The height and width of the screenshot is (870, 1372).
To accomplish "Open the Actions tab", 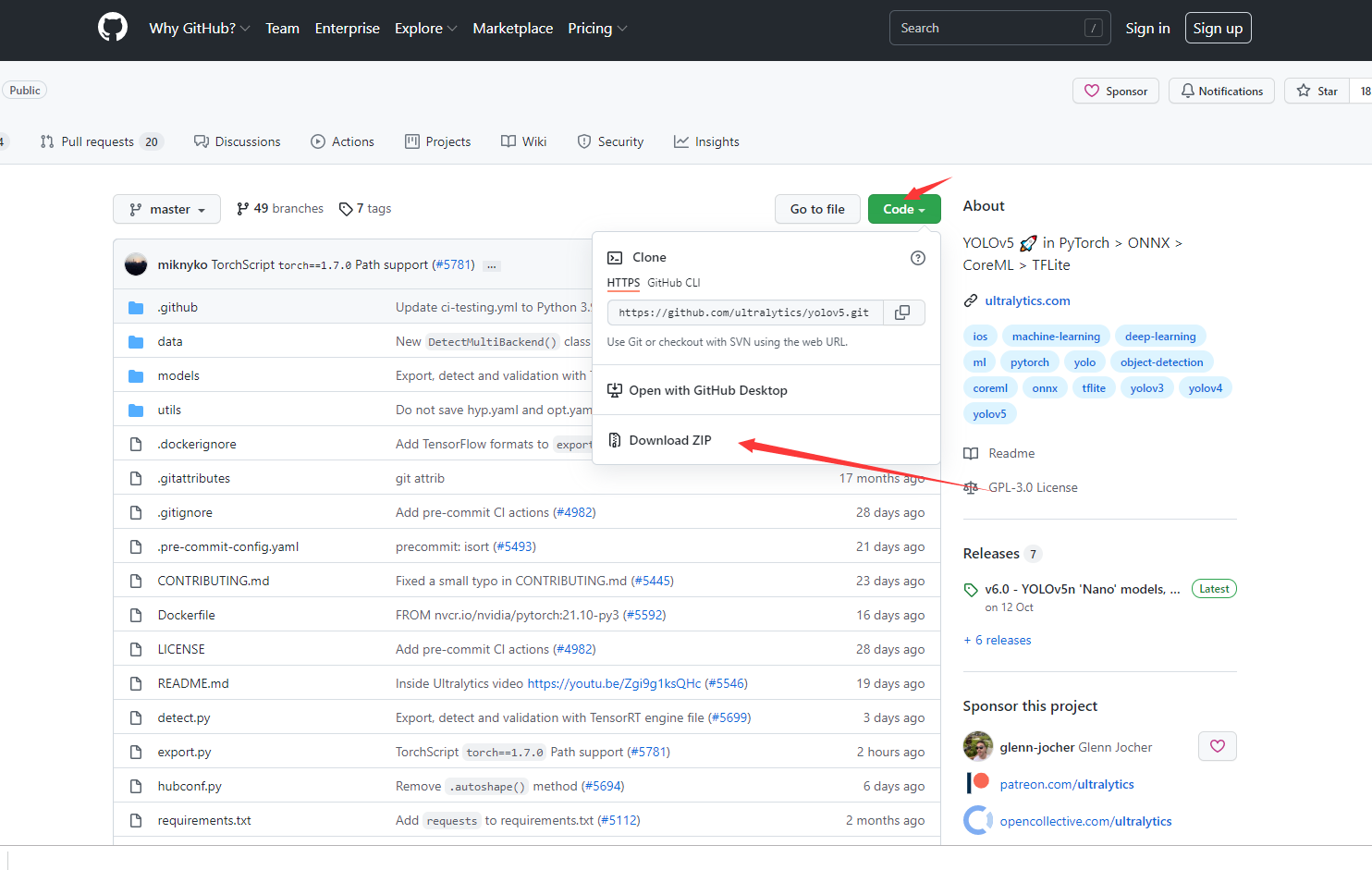I will [x=343, y=141].
